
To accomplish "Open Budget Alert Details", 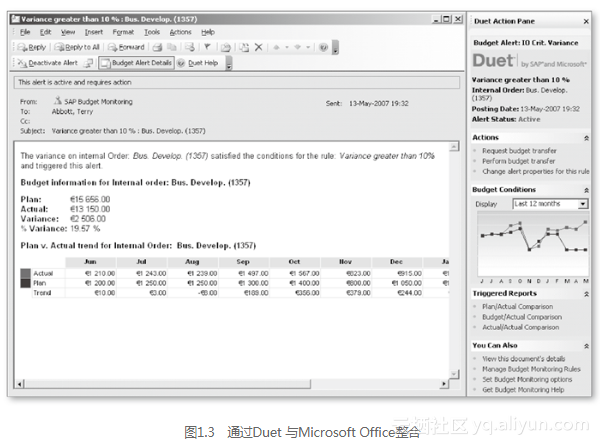I will click(137, 63).
